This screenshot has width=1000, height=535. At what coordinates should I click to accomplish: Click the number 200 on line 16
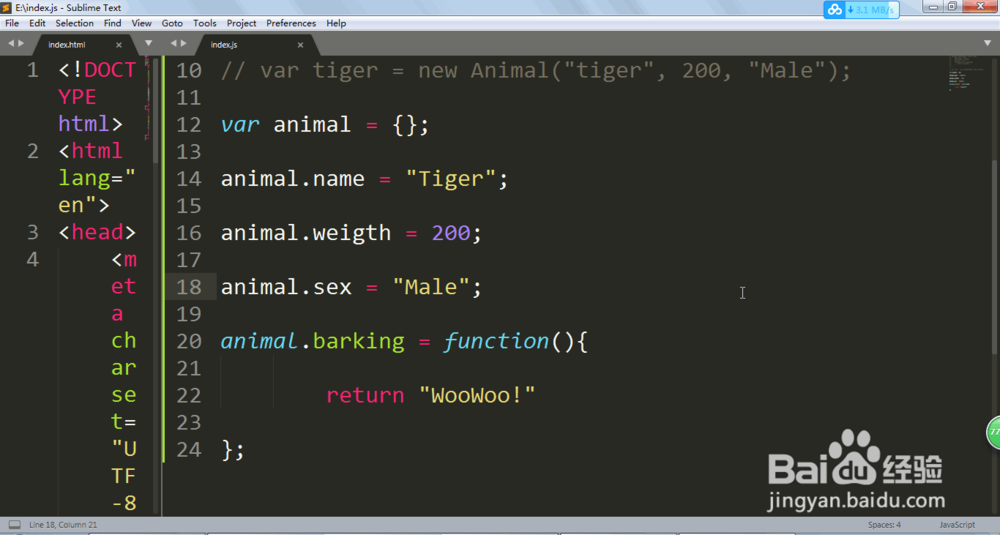(x=451, y=233)
